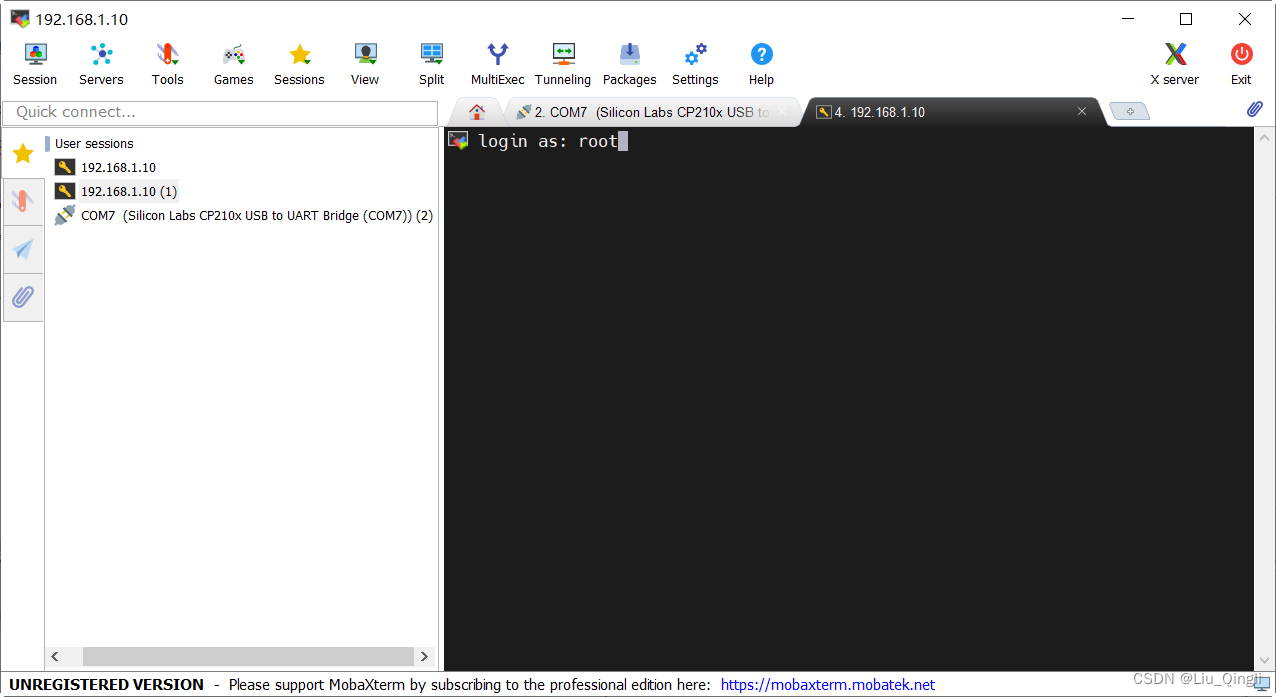
Task: Close the 192.168.1.10 terminal tab
Action: tap(1081, 112)
